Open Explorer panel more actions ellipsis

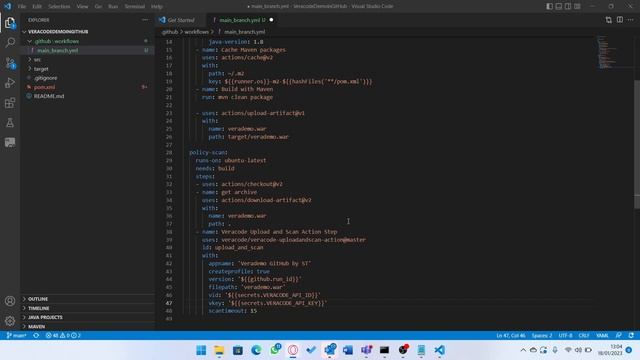coord(145,20)
